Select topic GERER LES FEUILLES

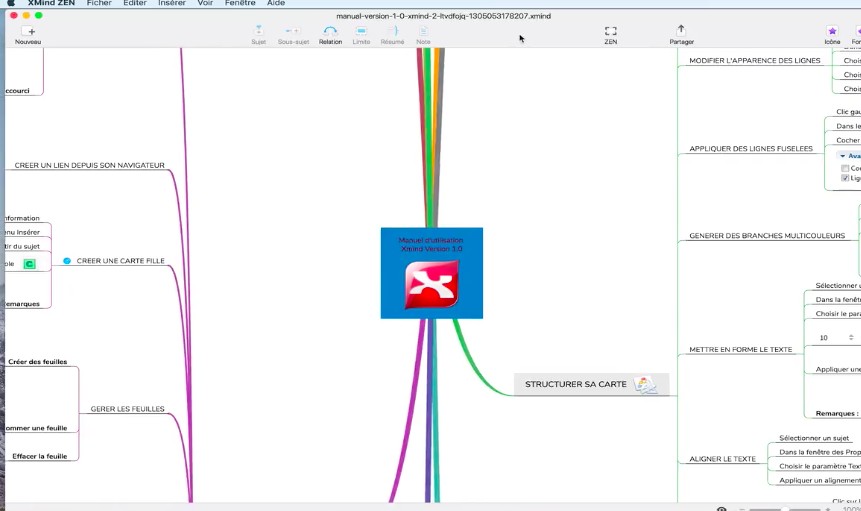tap(127, 409)
